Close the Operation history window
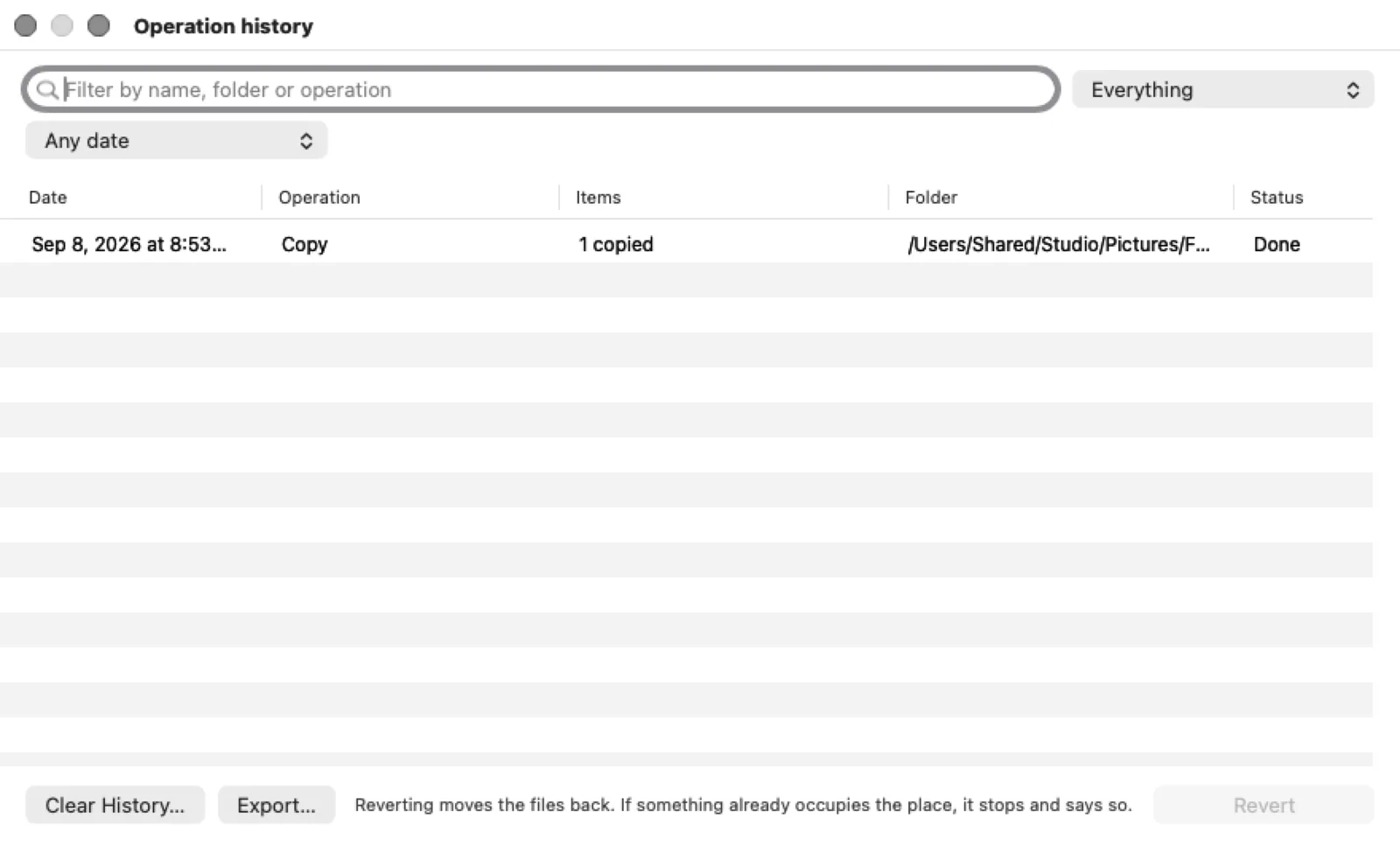The width and height of the screenshot is (1400, 846). click(25, 26)
